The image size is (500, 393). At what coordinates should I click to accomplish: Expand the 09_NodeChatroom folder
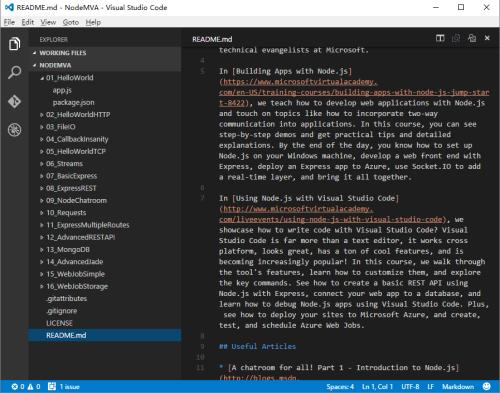(x=105, y=200)
